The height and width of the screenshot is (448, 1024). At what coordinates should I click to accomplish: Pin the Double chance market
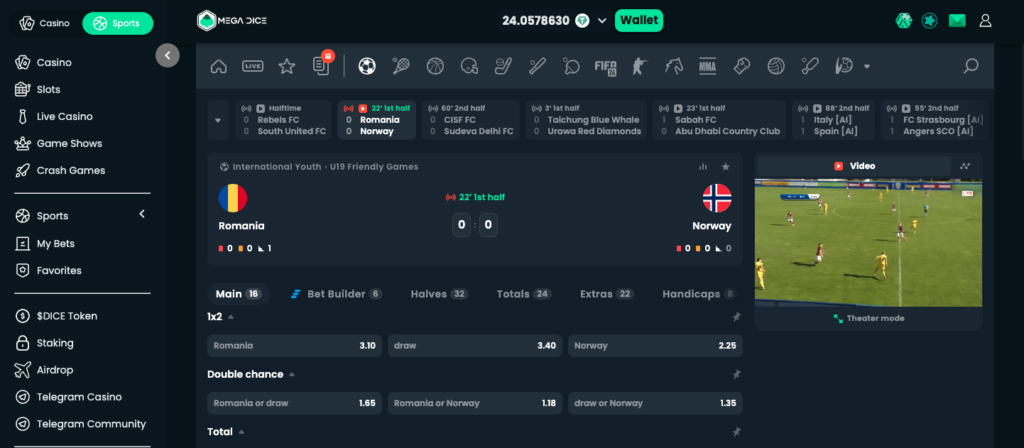[x=736, y=374]
